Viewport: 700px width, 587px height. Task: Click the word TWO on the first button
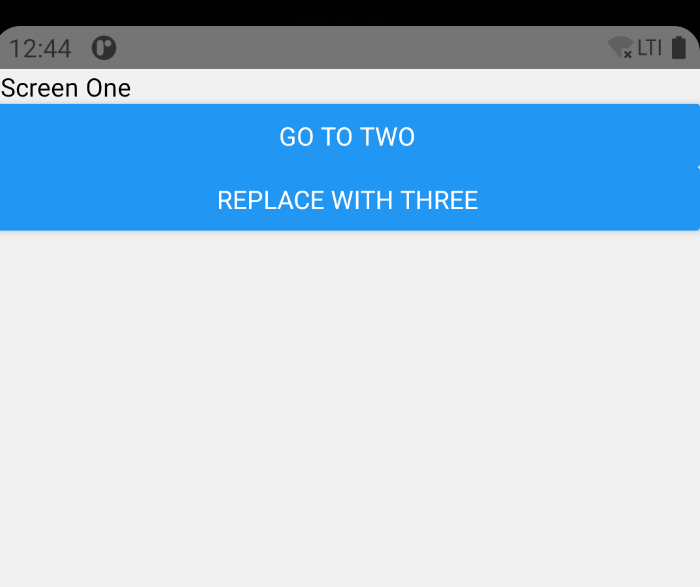[x=388, y=137]
